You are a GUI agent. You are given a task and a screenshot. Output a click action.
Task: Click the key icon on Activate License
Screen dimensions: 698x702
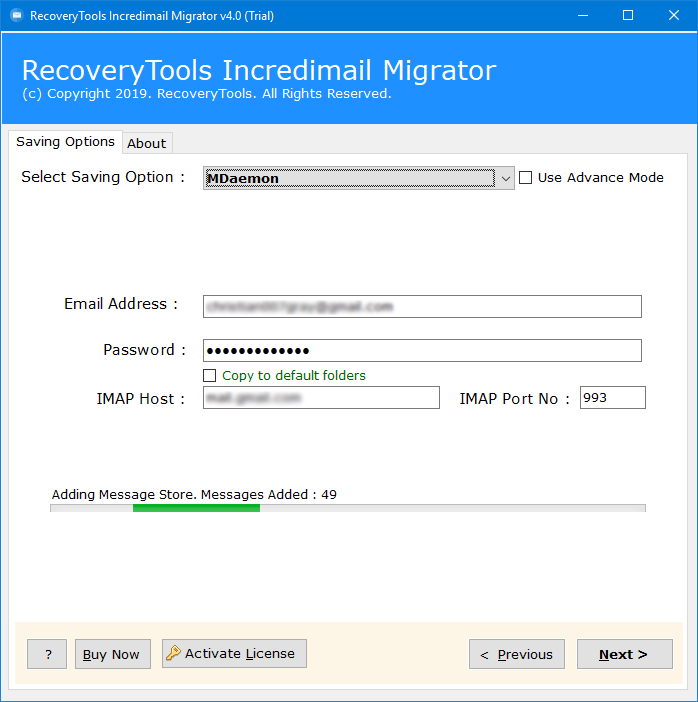point(173,653)
